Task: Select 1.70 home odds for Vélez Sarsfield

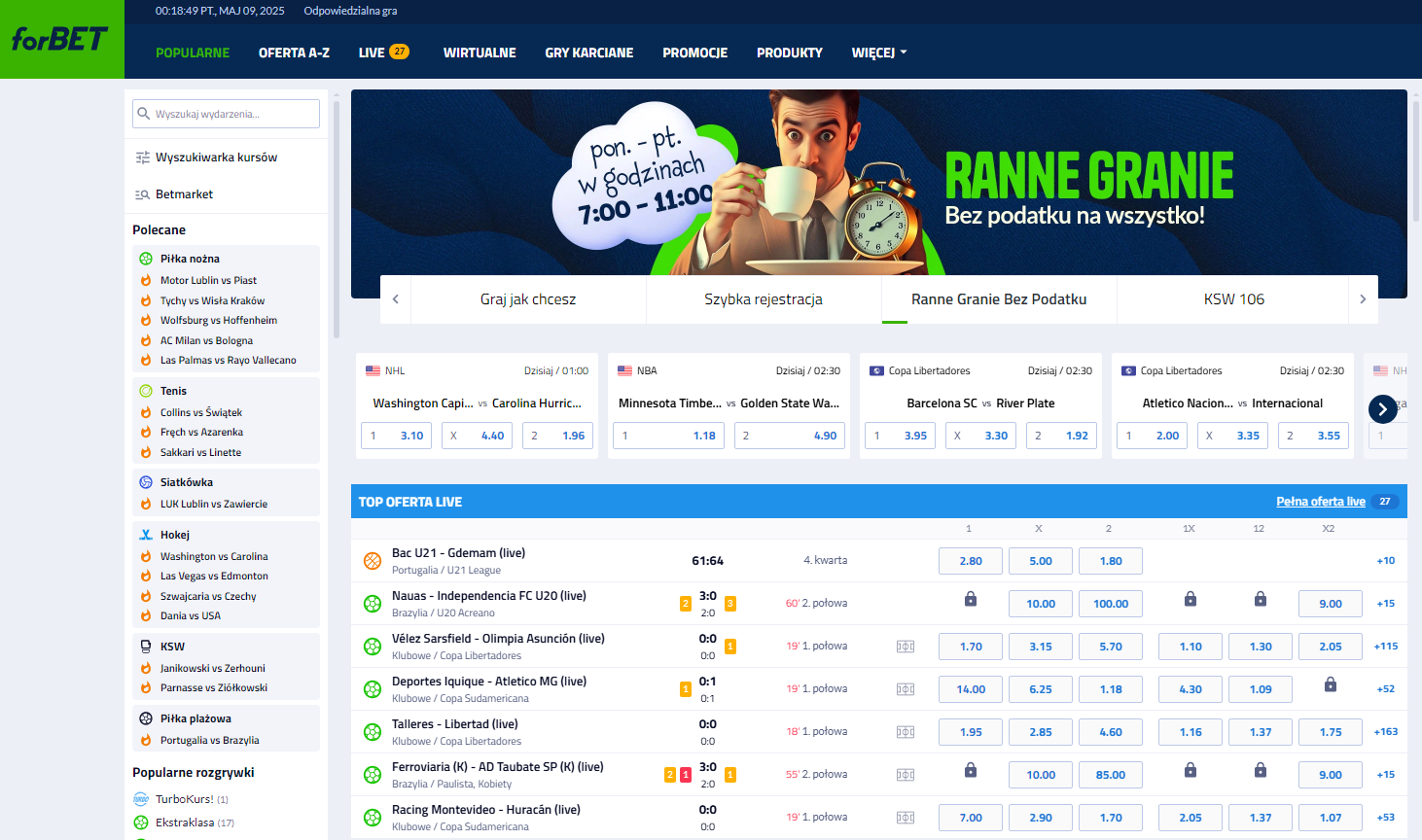Action: coord(971,647)
